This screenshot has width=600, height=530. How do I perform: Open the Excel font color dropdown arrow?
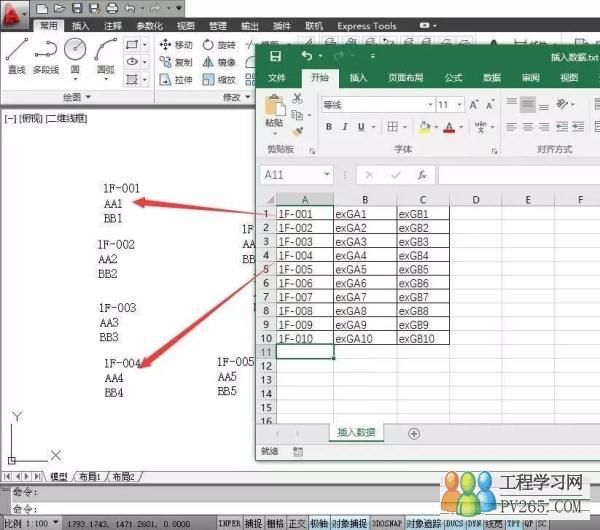coord(461,127)
